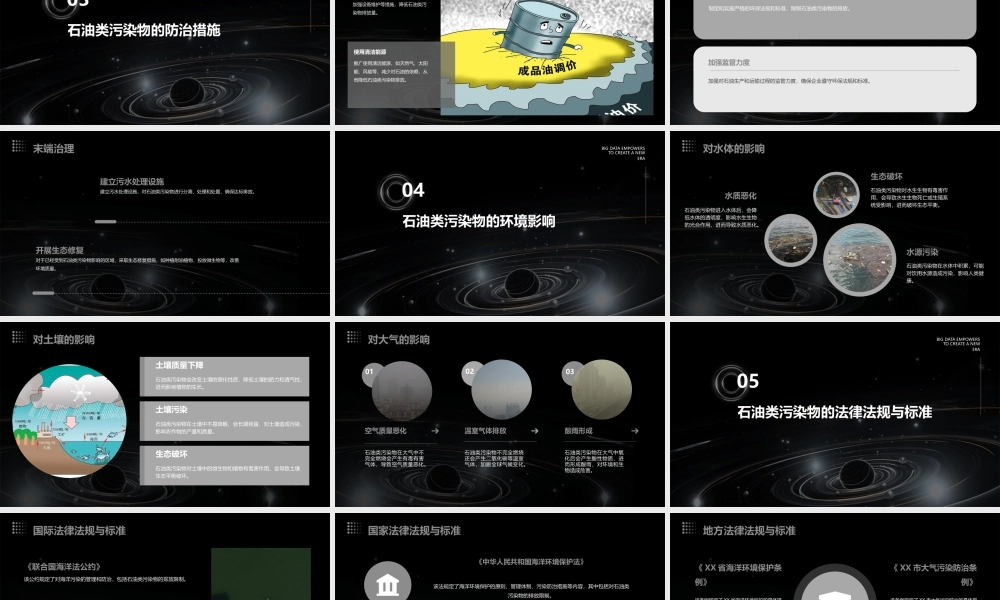Select the oil barrel cartoon image

547,57
